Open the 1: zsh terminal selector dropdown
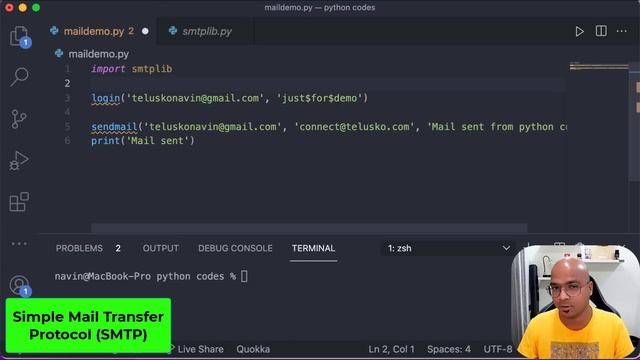 (x=448, y=248)
